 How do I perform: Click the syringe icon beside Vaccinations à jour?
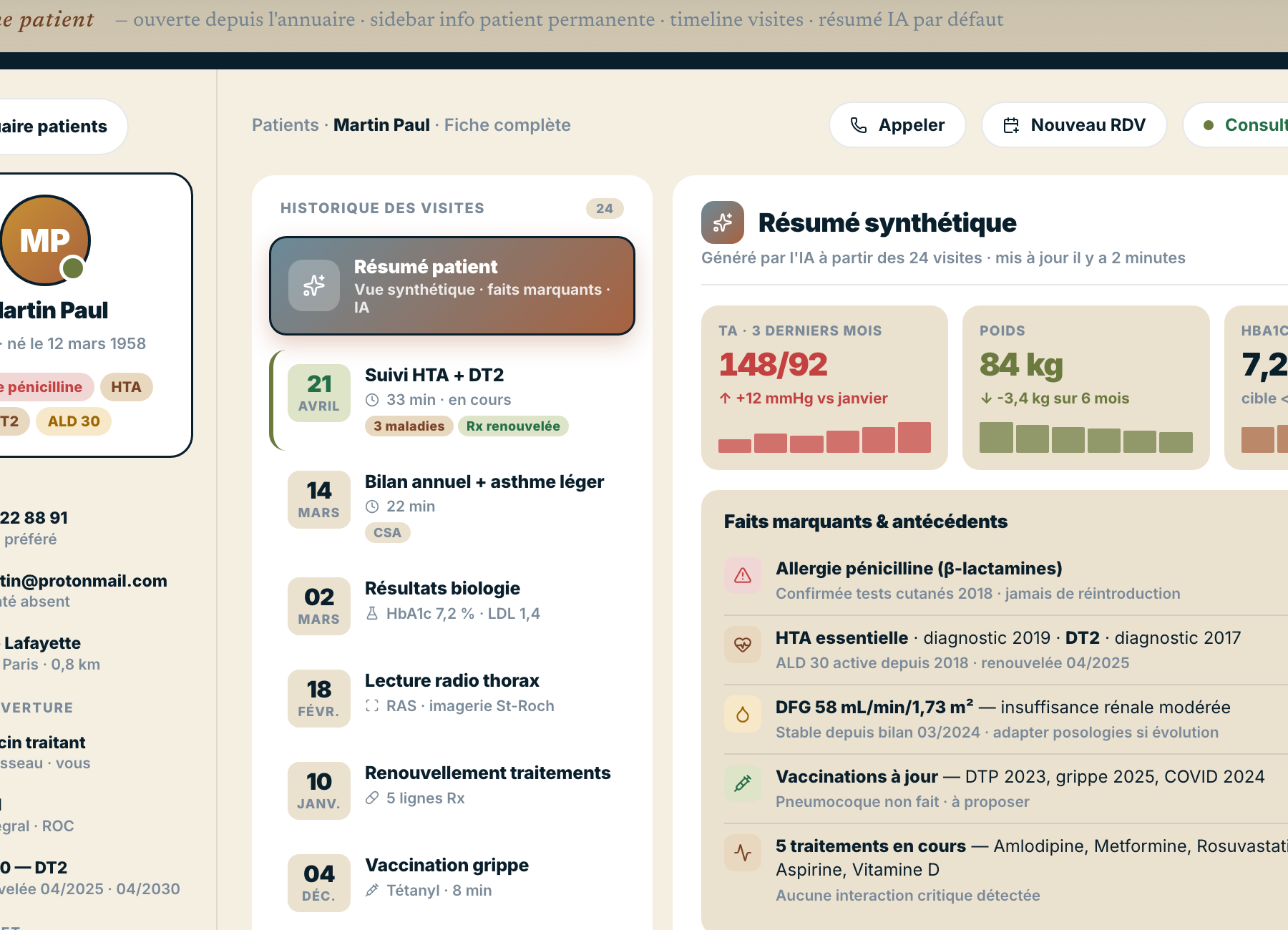click(743, 783)
